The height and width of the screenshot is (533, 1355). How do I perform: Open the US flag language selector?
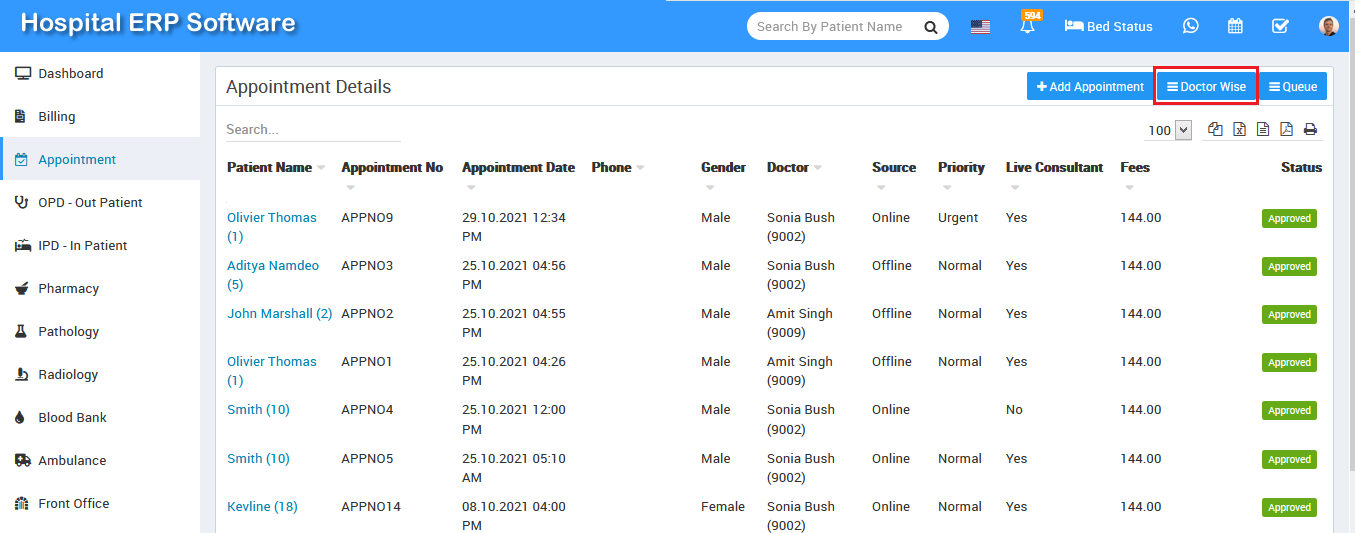980,27
